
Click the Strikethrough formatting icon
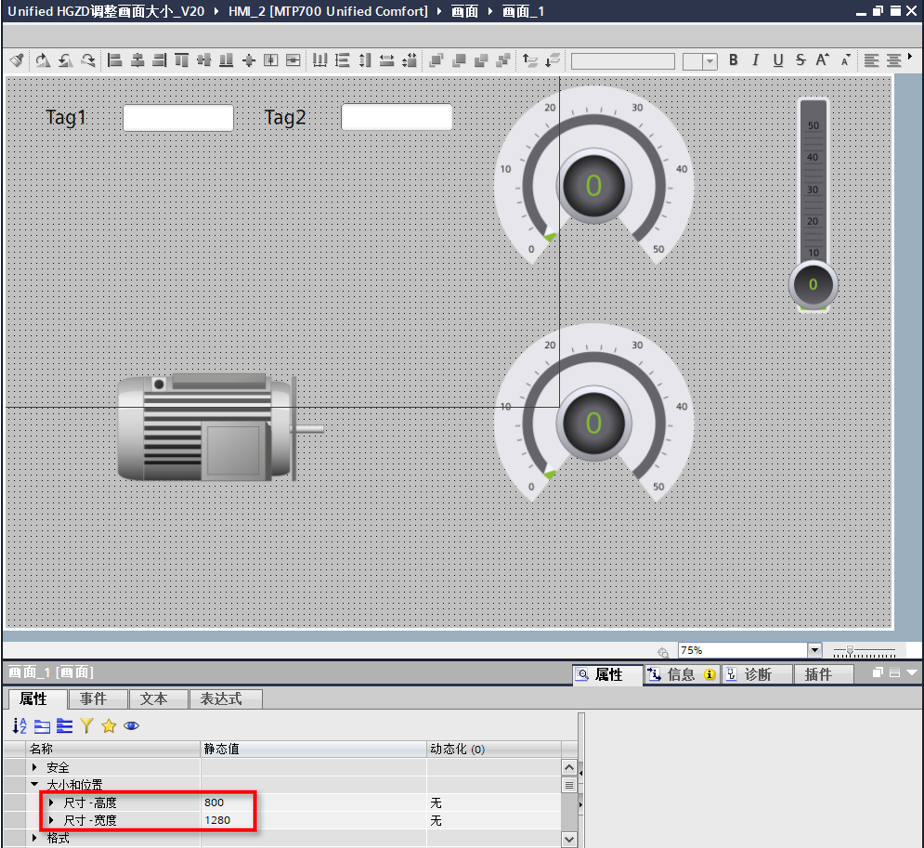(800, 60)
